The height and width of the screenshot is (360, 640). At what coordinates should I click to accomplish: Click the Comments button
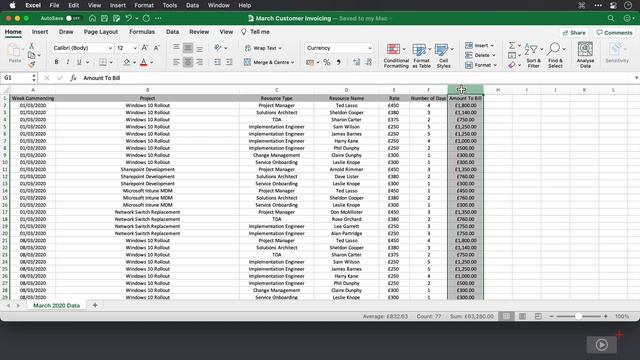[614, 33]
